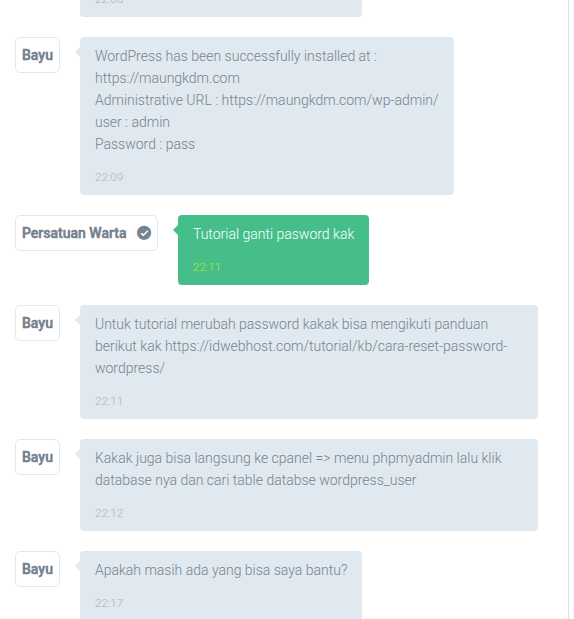Select the message mentioning table wordpress_user
The height and width of the screenshot is (619, 574).
tap(309, 485)
